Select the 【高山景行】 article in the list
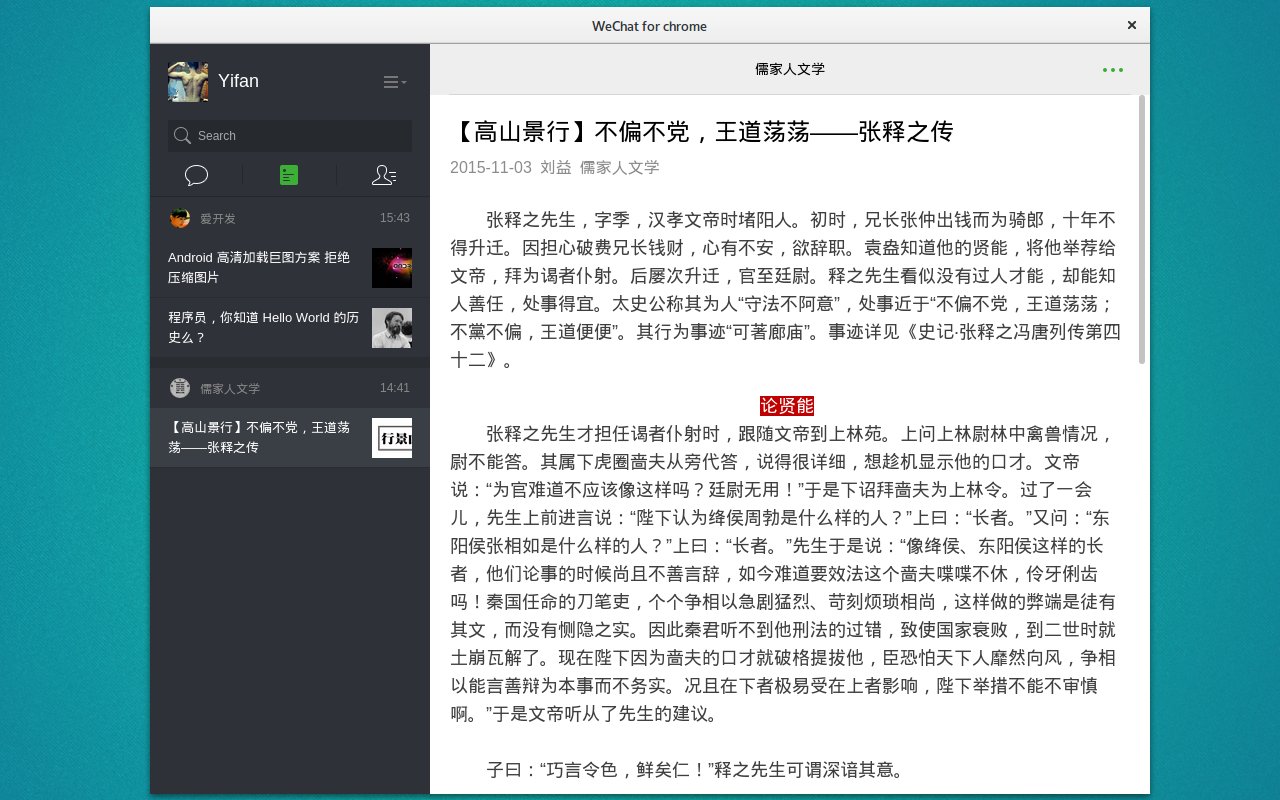 [290, 438]
